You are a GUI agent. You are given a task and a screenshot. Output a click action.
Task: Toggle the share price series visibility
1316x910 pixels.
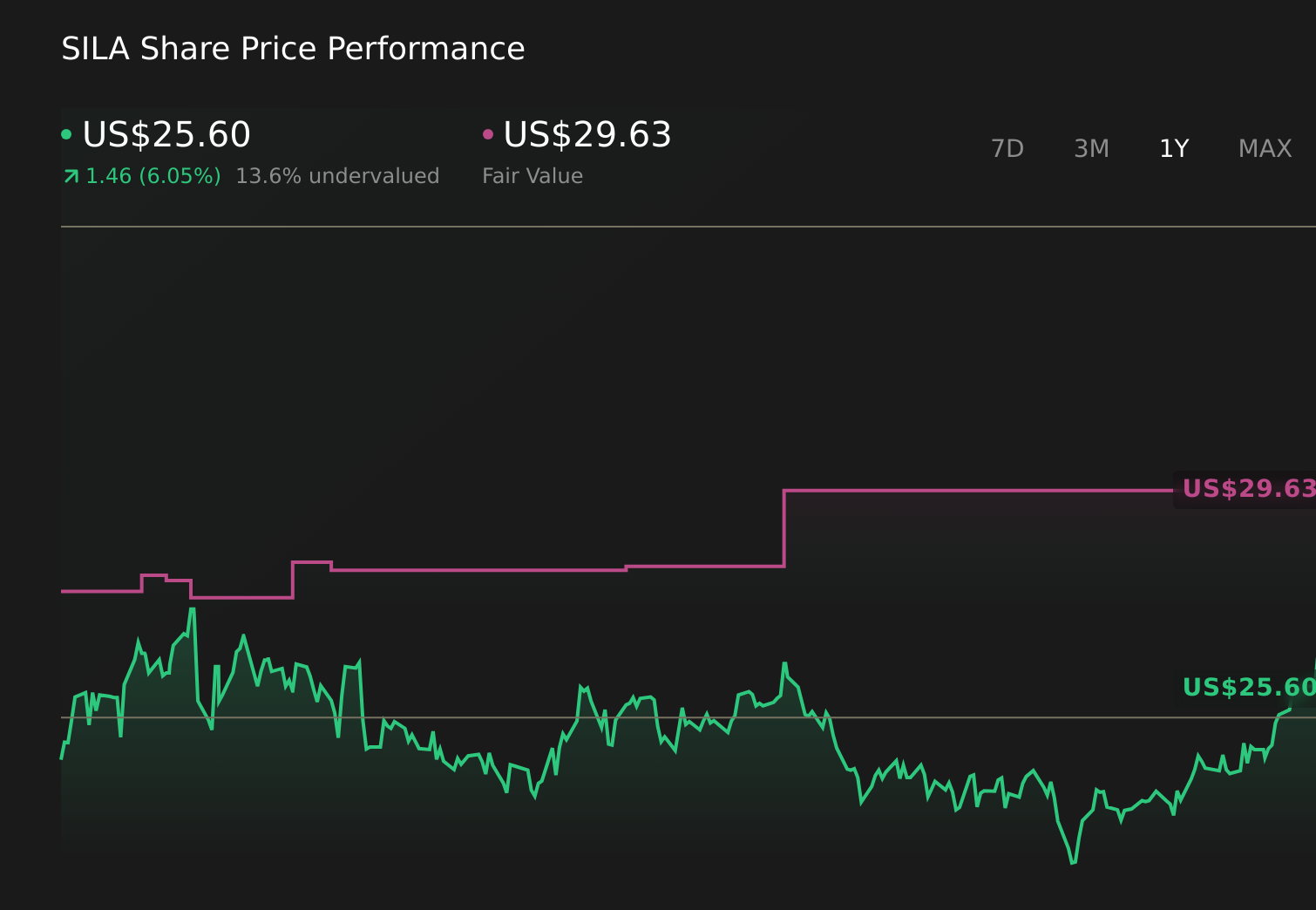tap(166, 134)
